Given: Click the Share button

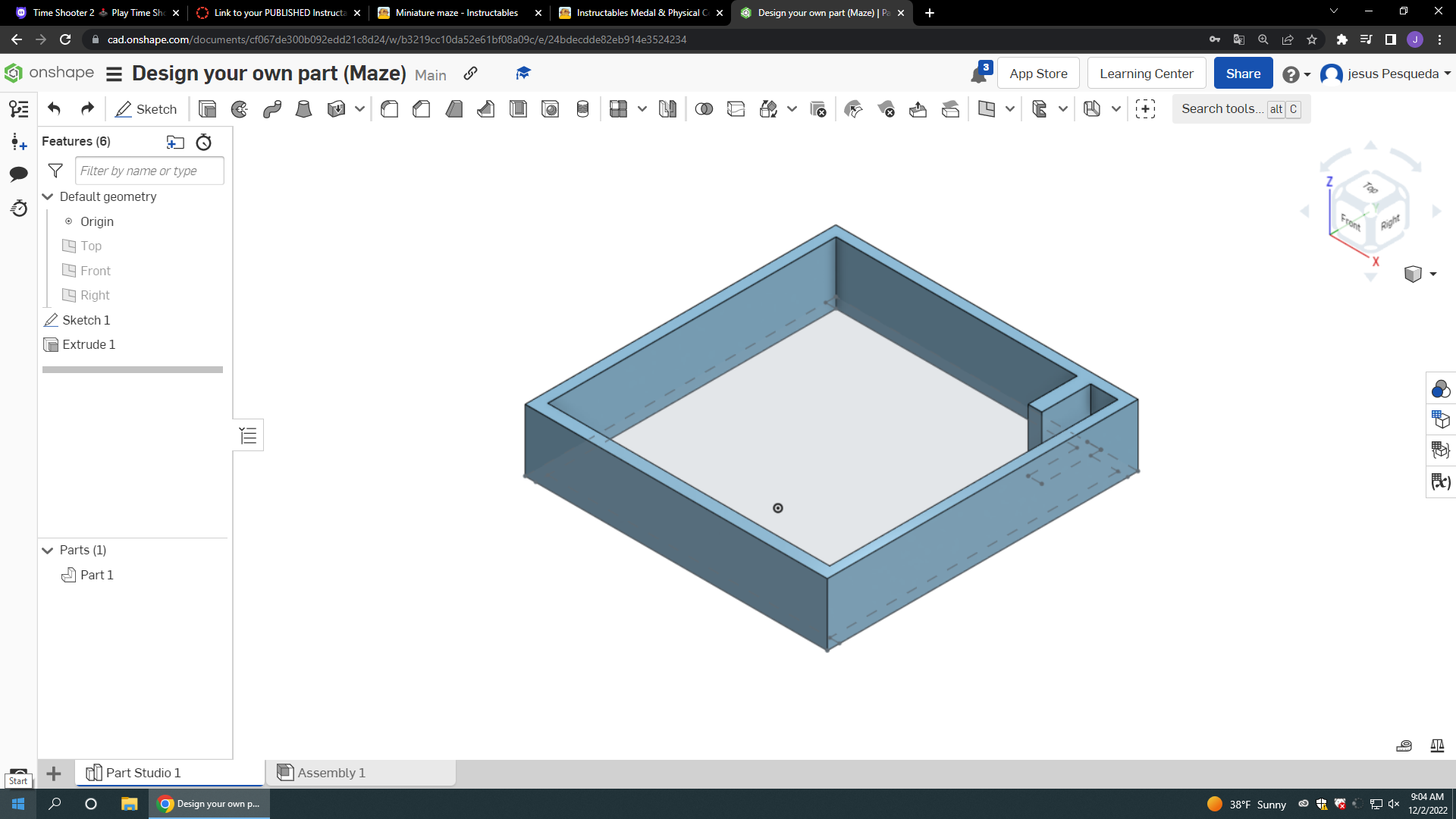Looking at the screenshot, I should [x=1243, y=72].
